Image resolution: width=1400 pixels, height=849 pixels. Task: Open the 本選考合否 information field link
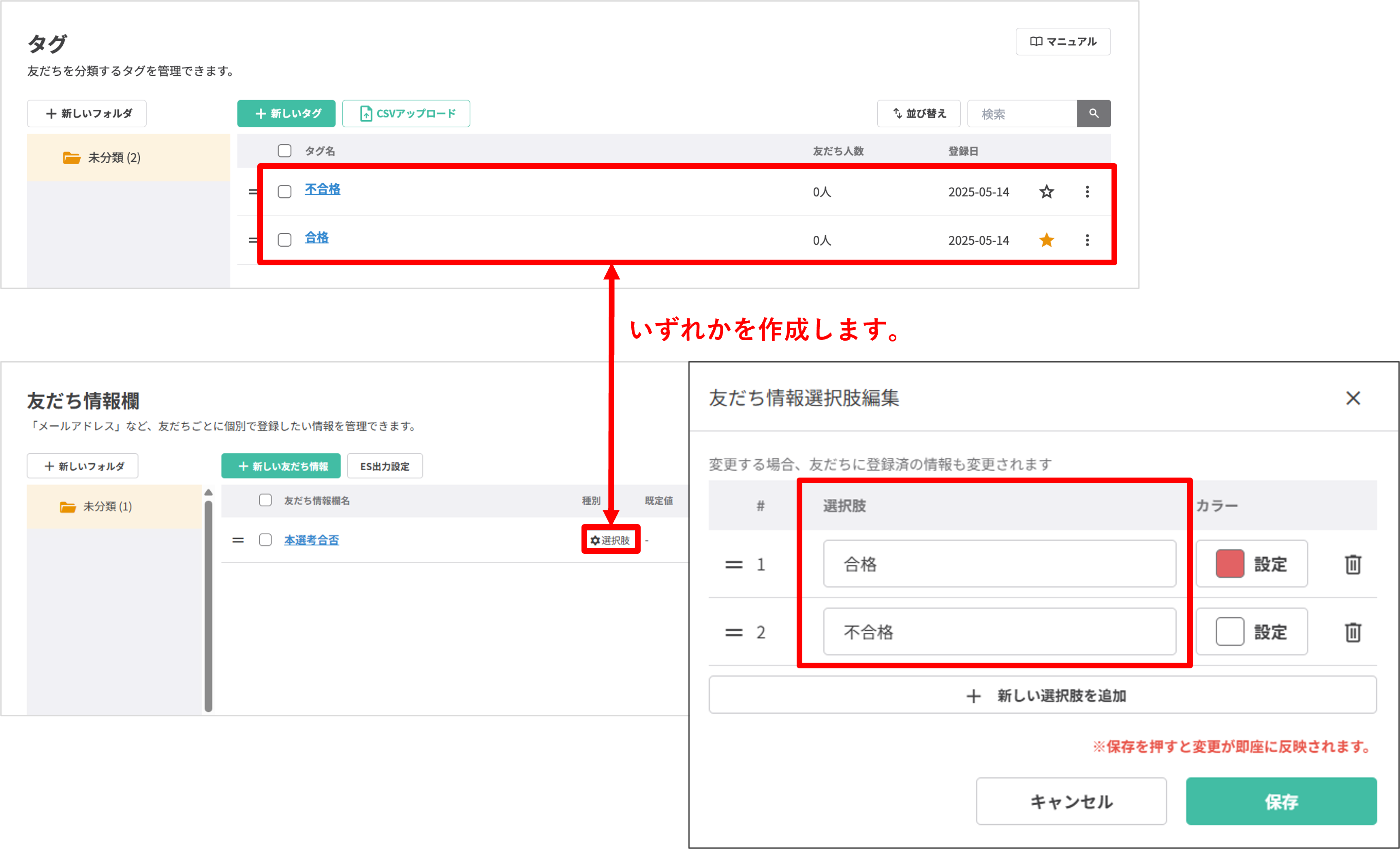click(311, 540)
